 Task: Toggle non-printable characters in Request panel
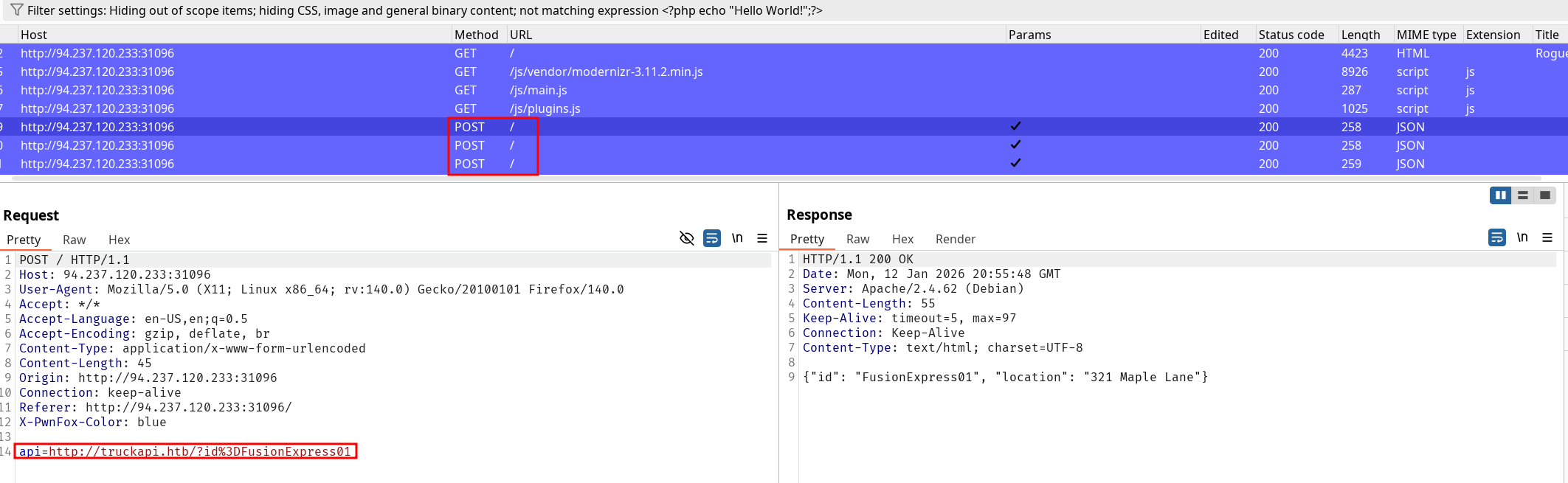click(737, 238)
